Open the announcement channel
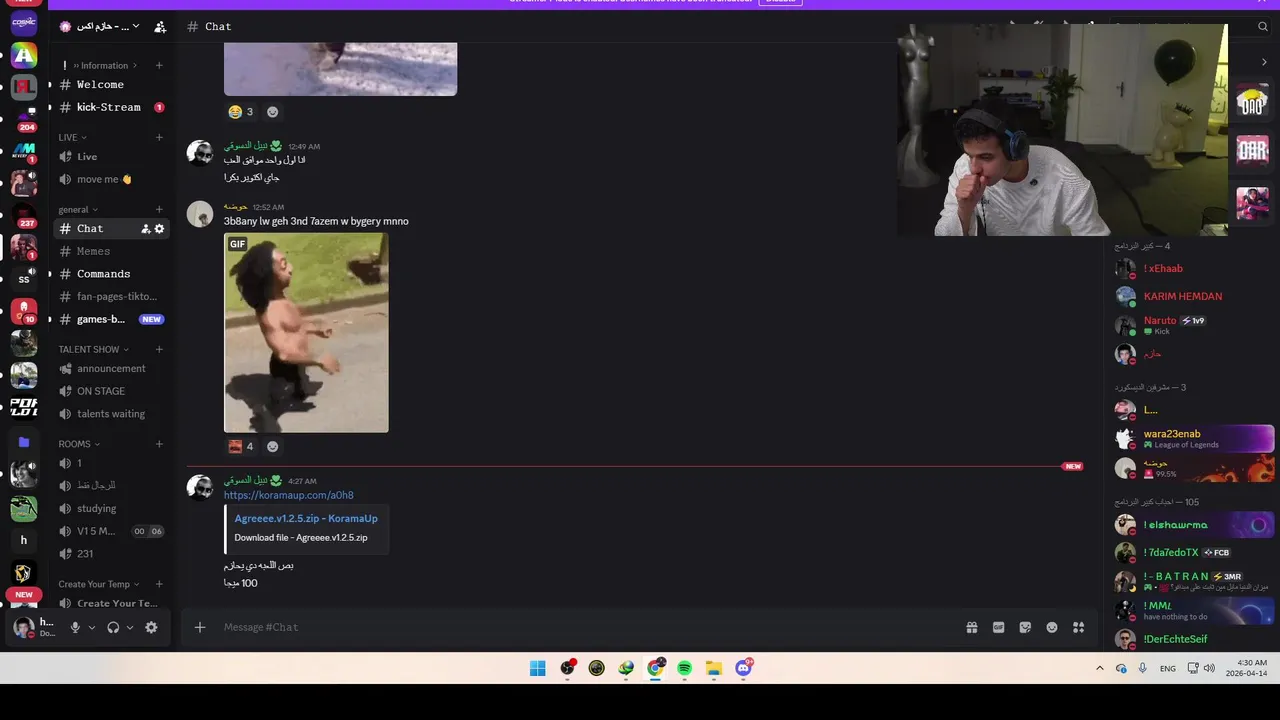Image resolution: width=1280 pixels, height=720 pixels. 110,369
